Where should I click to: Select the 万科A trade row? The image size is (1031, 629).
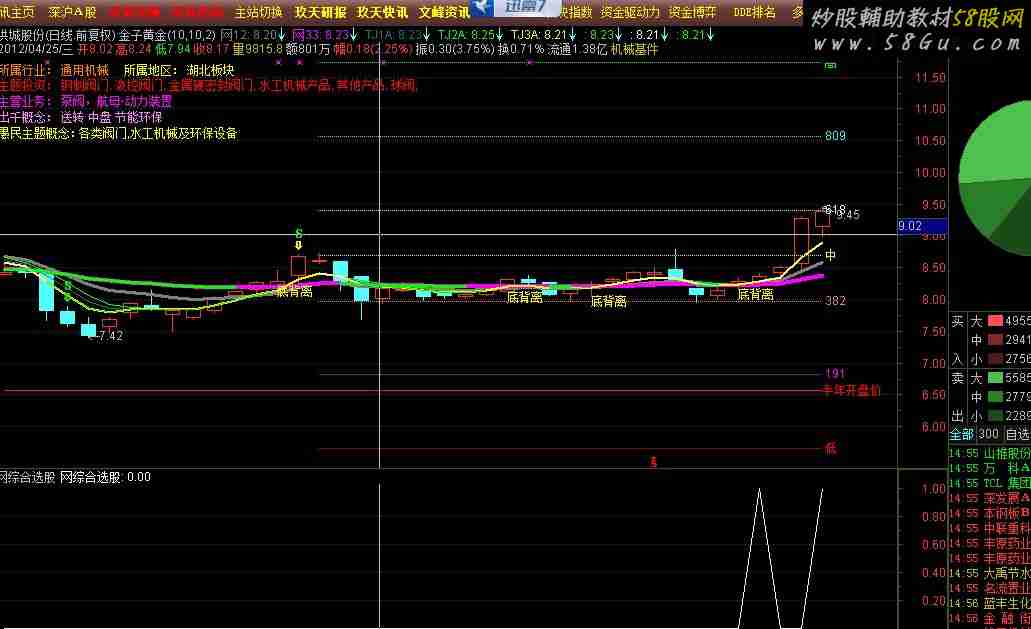tap(990, 469)
